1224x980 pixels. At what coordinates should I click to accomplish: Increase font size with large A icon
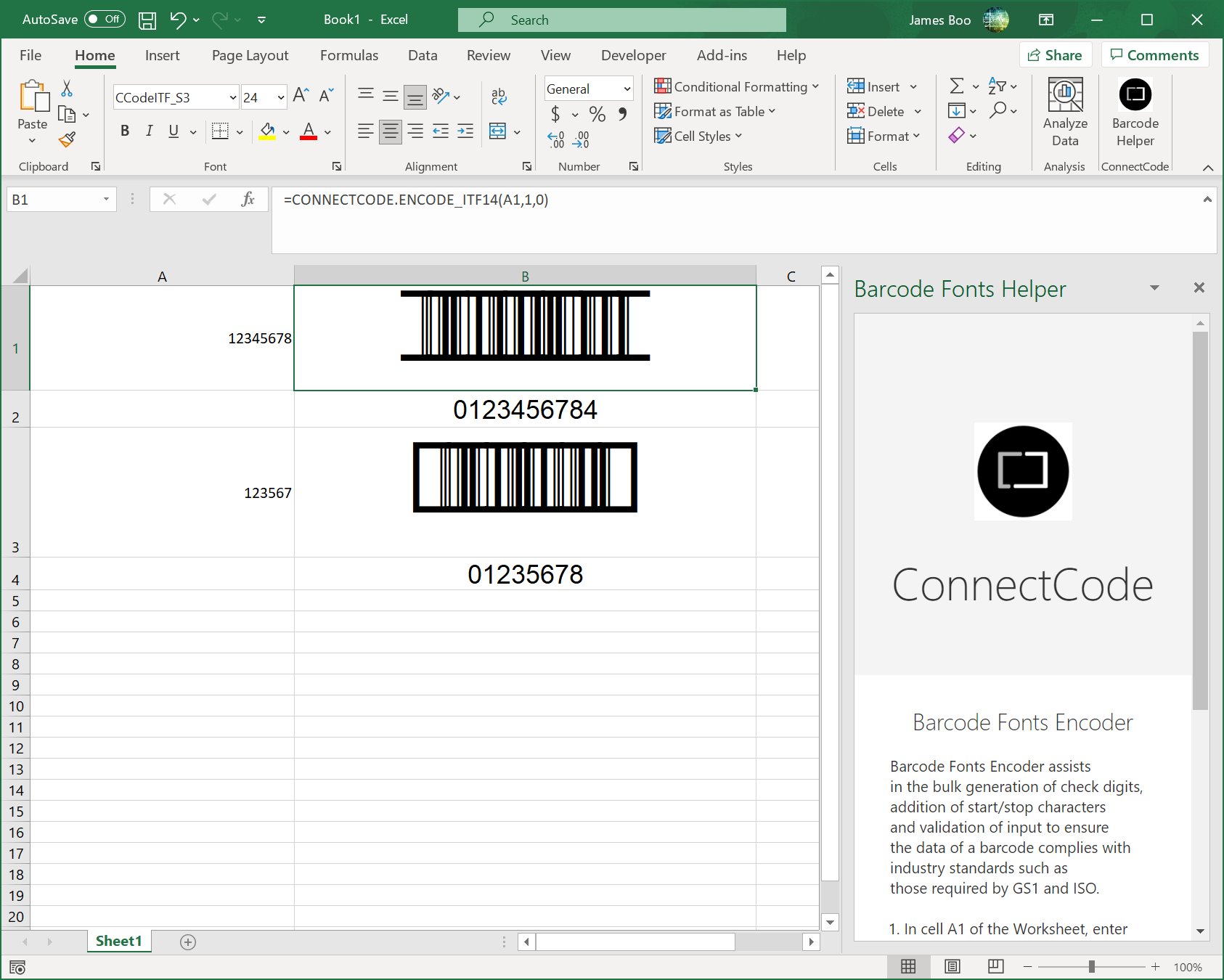coord(301,95)
